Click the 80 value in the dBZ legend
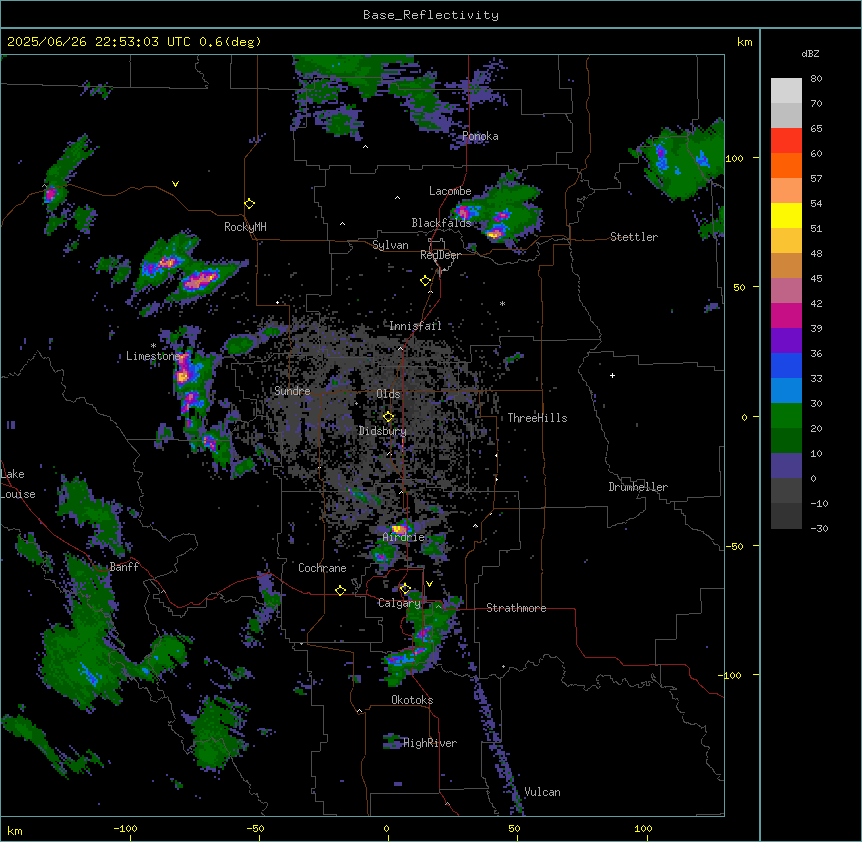The height and width of the screenshot is (842, 862). tap(816, 79)
